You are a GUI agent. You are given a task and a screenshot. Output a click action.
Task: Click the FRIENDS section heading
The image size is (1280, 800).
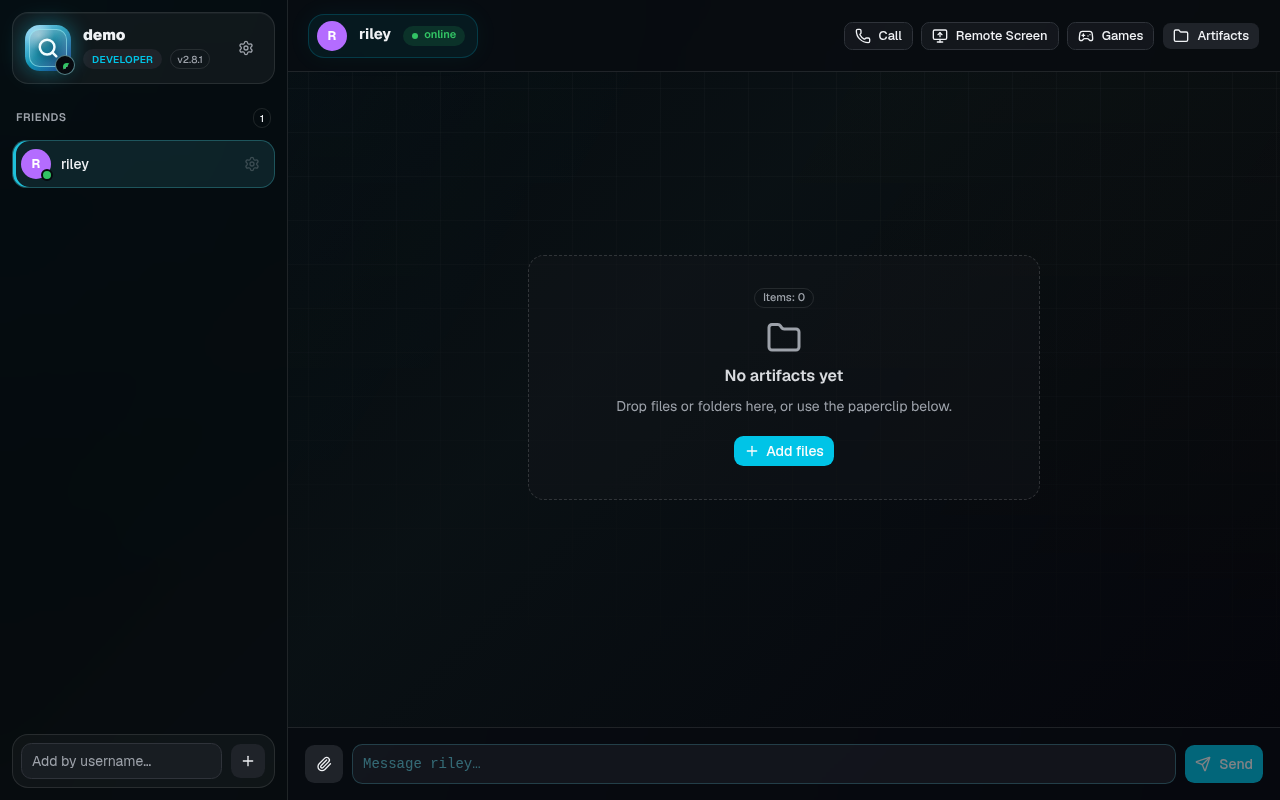(x=41, y=118)
